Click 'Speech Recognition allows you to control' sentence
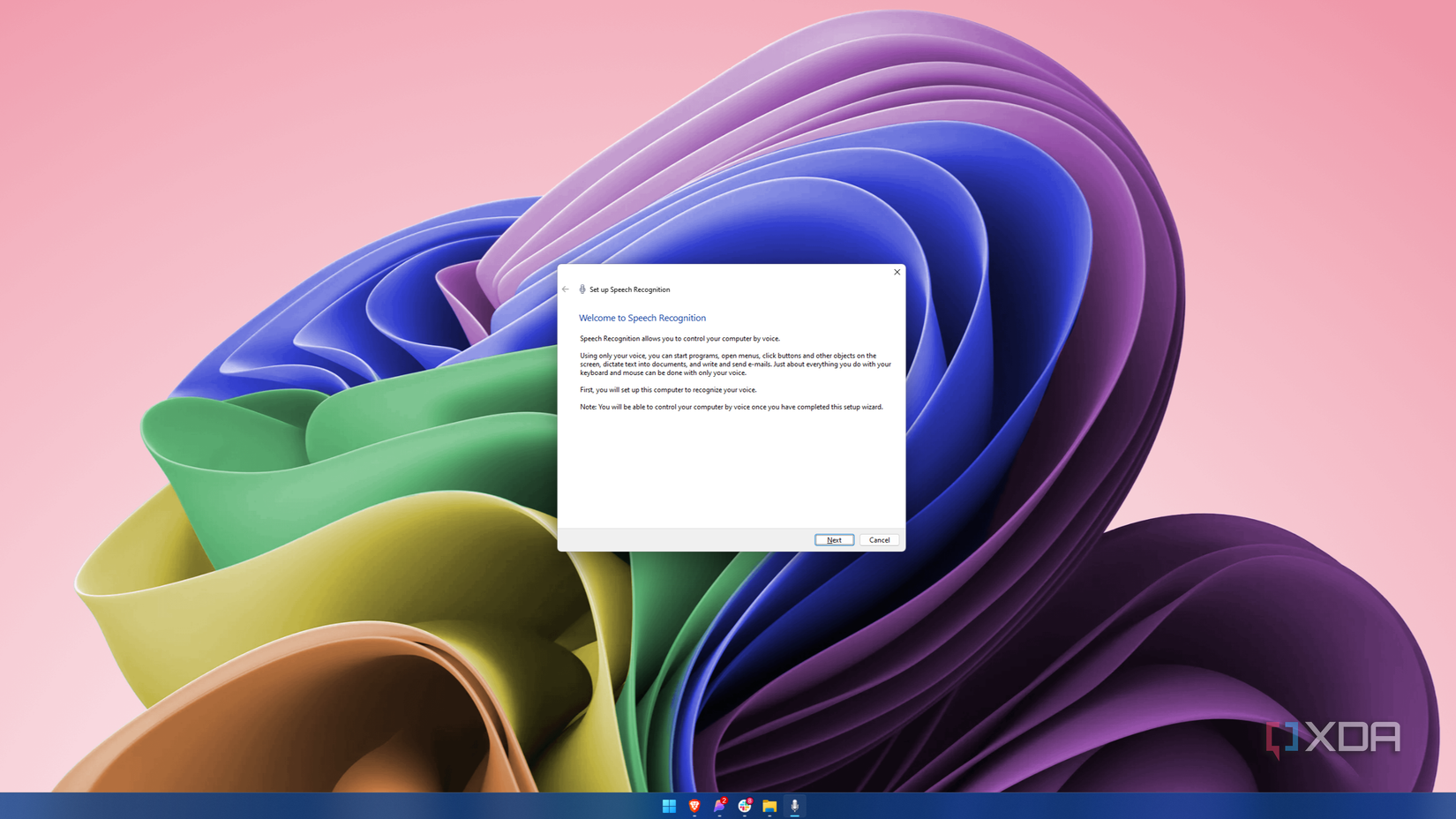The height and width of the screenshot is (819, 1456). (x=679, y=339)
